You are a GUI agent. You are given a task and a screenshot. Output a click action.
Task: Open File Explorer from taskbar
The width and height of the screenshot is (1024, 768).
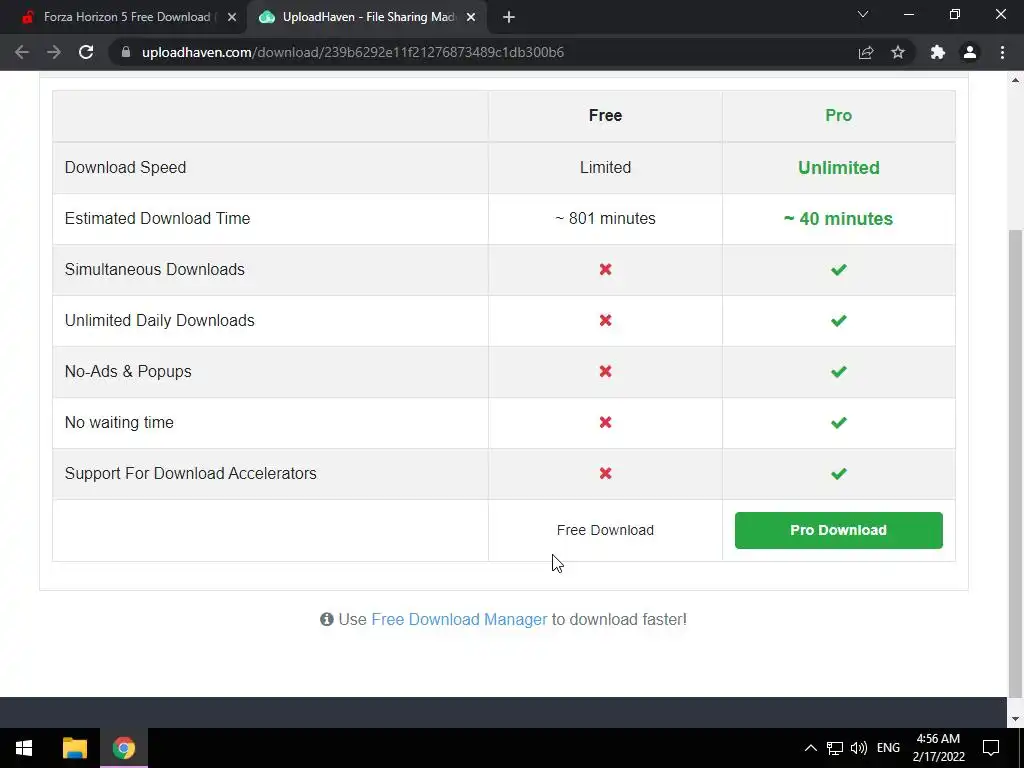coord(74,748)
